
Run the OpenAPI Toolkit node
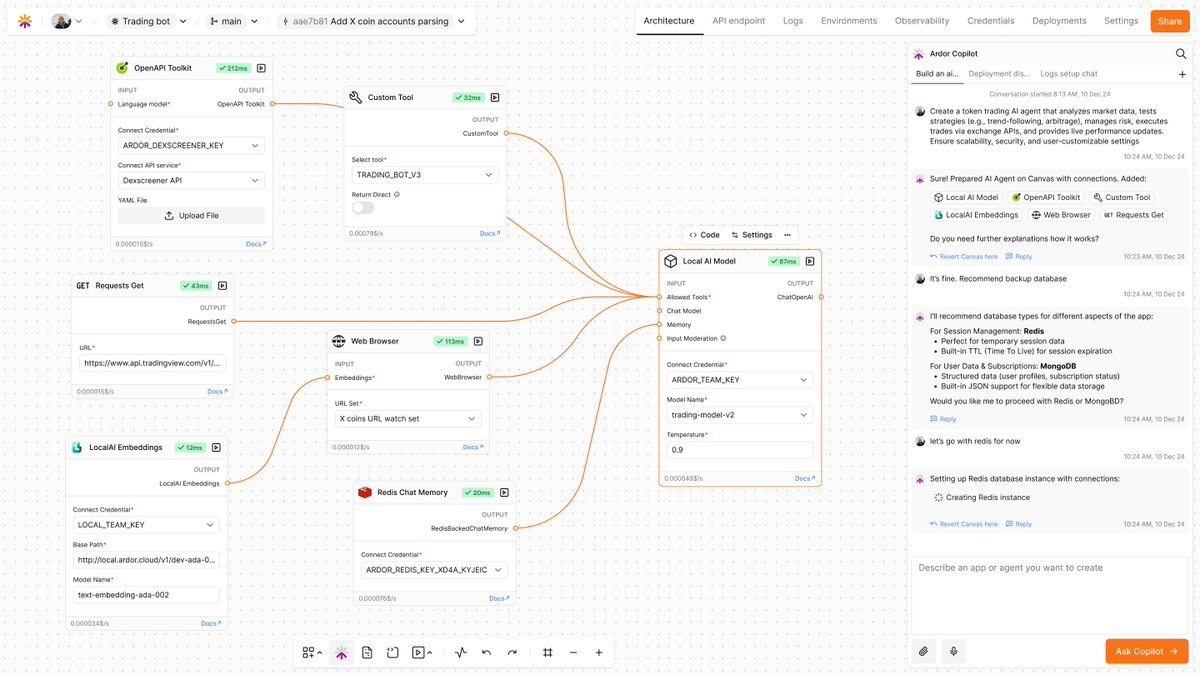click(261, 68)
